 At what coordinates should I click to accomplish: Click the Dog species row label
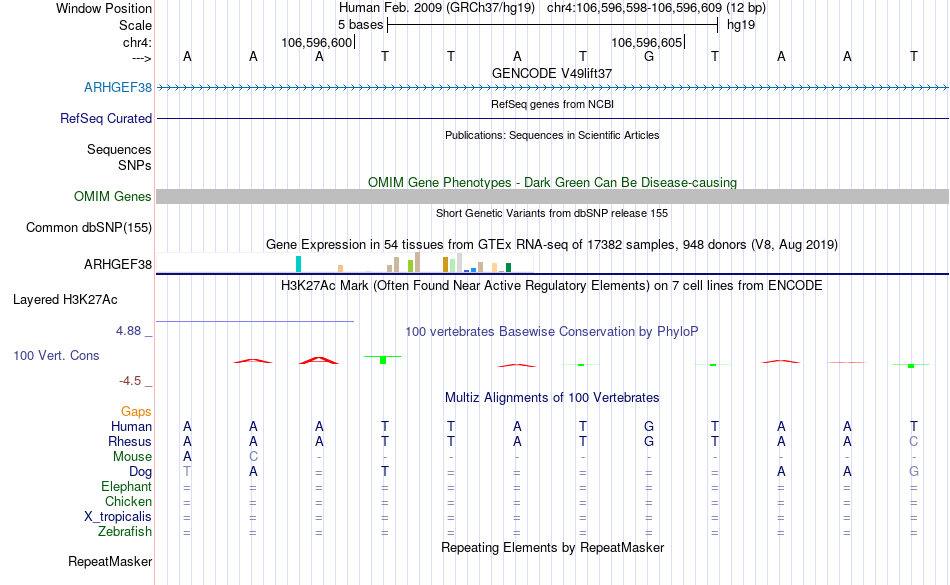pos(140,471)
